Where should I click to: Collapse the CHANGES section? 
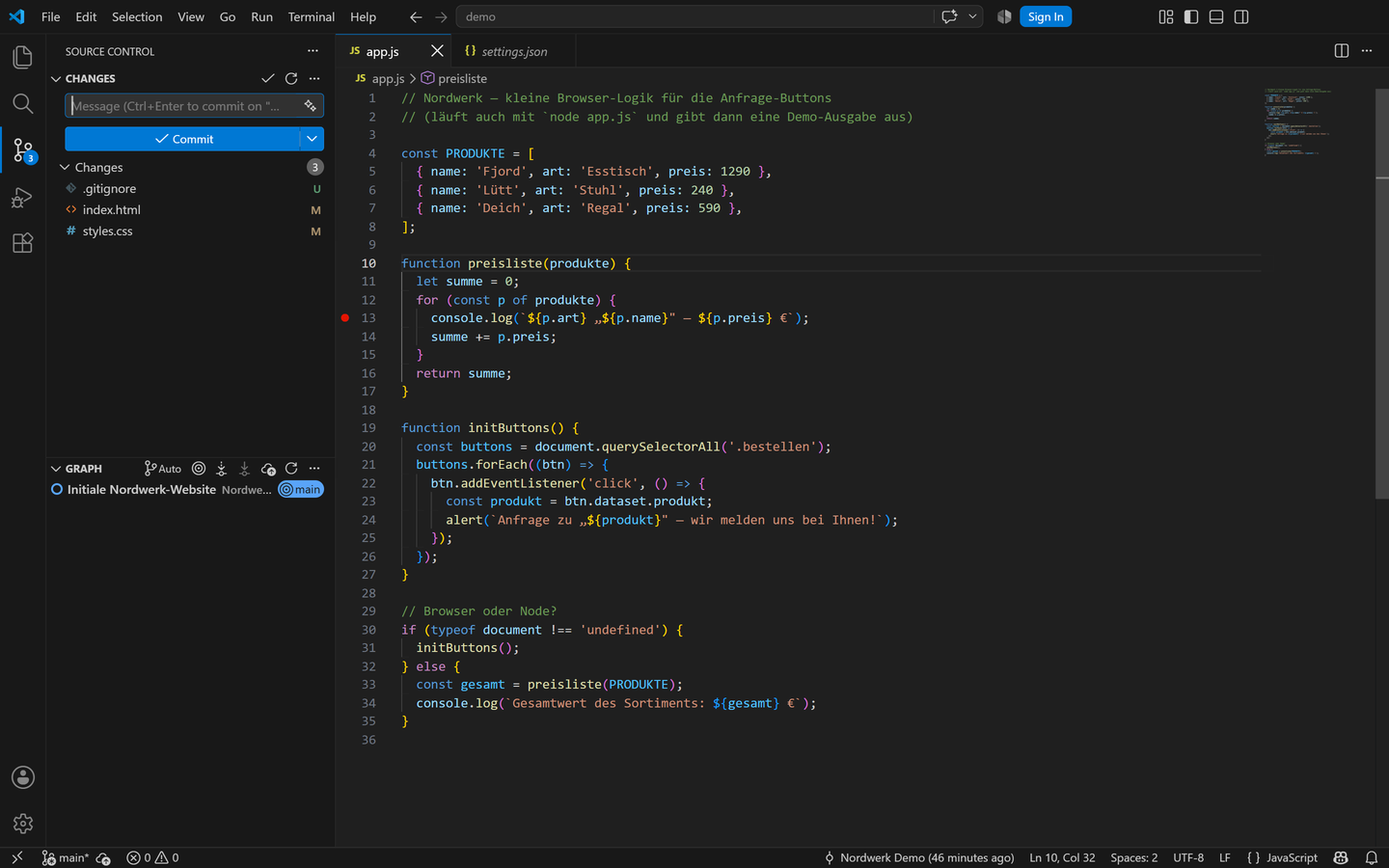pyautogui.click(x=56, y=78)
